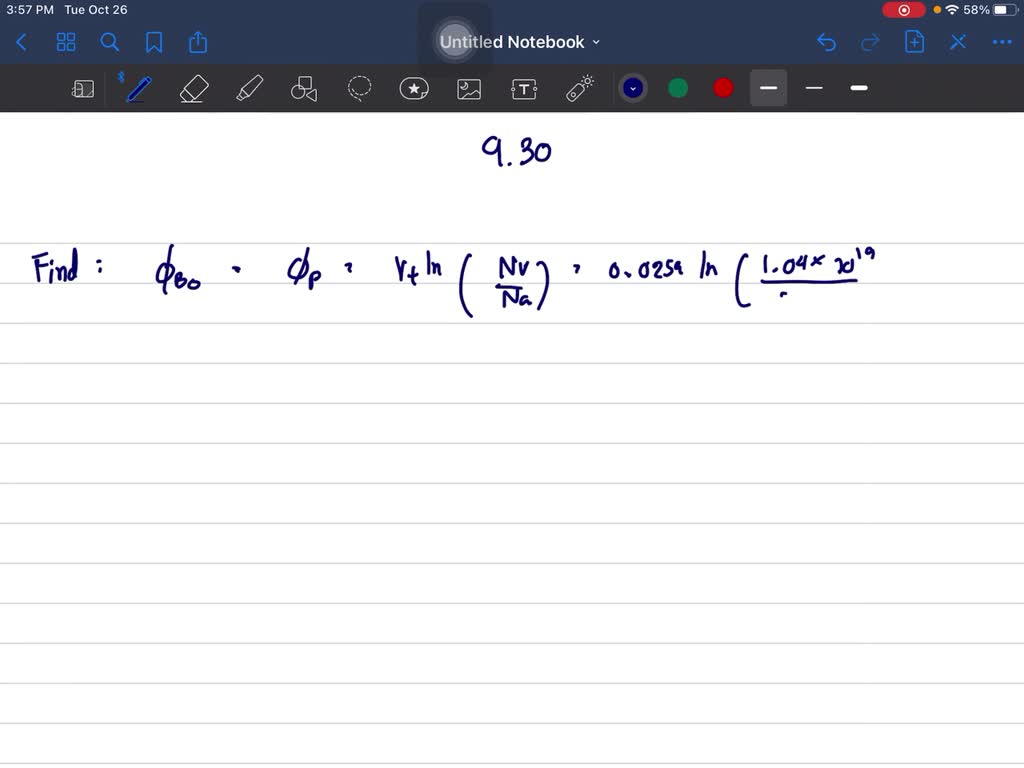Select the Text box tool
The image size is (1024, 768).
pos(524,88)
